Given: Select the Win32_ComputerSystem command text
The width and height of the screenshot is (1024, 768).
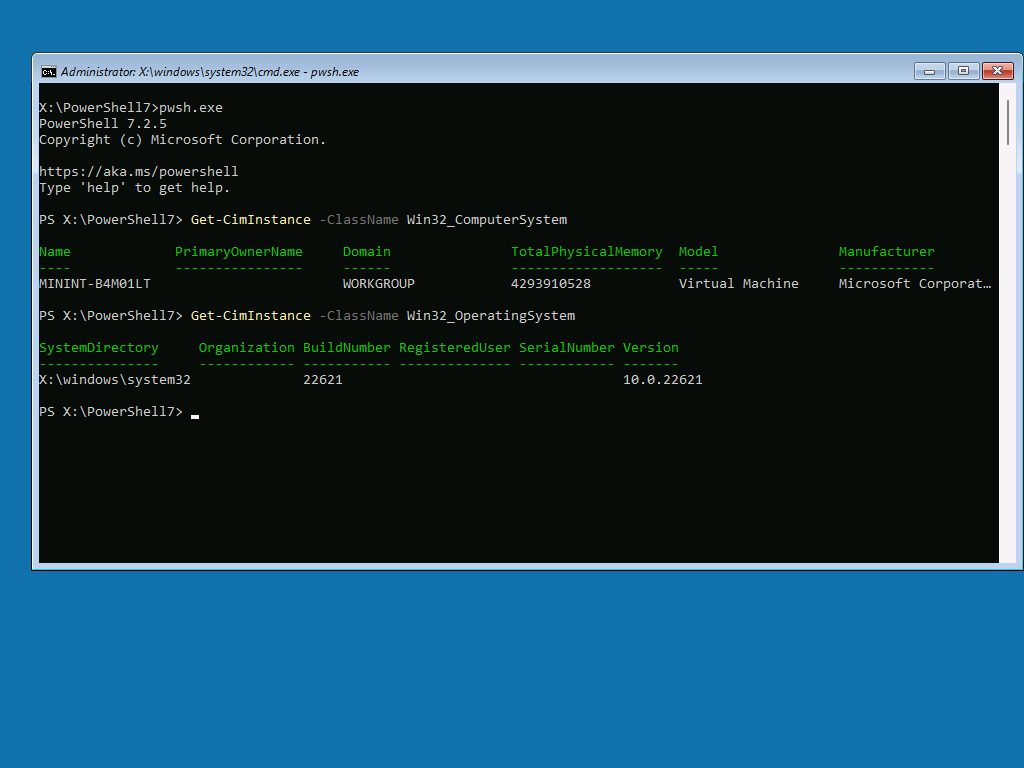Looking at the screenshot, I should tap(487, 219).
